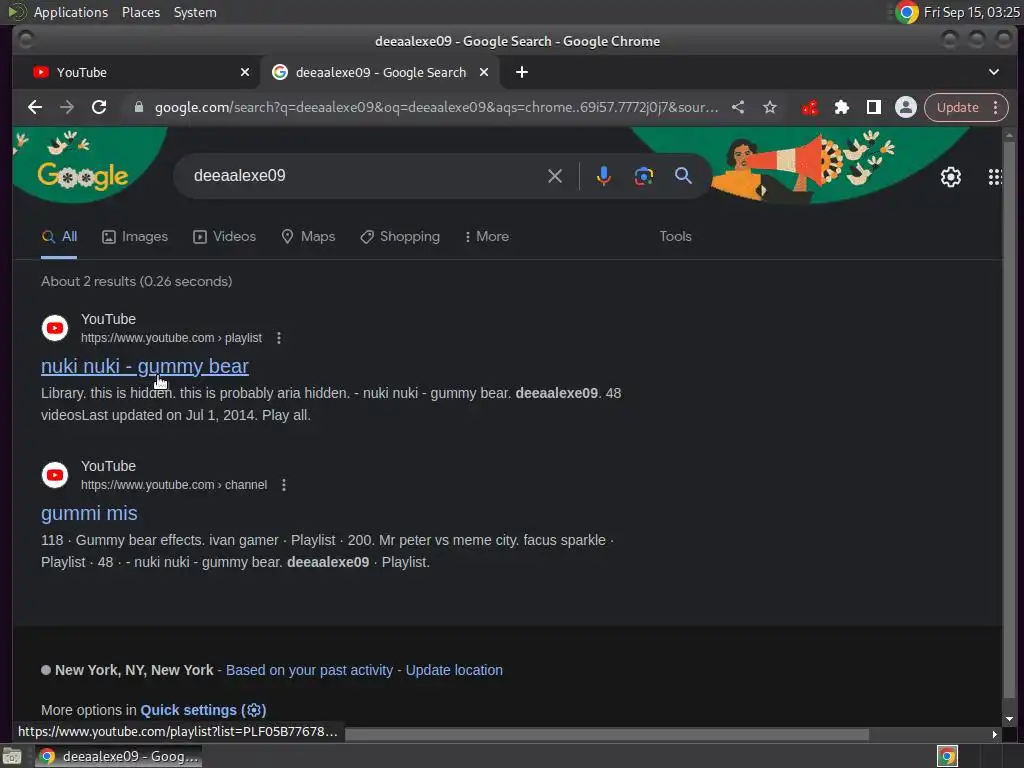This screenshot has width=1024, height=768.
Task: Switch to Images results
Action: pyautogui.click(x=135, y=236)
